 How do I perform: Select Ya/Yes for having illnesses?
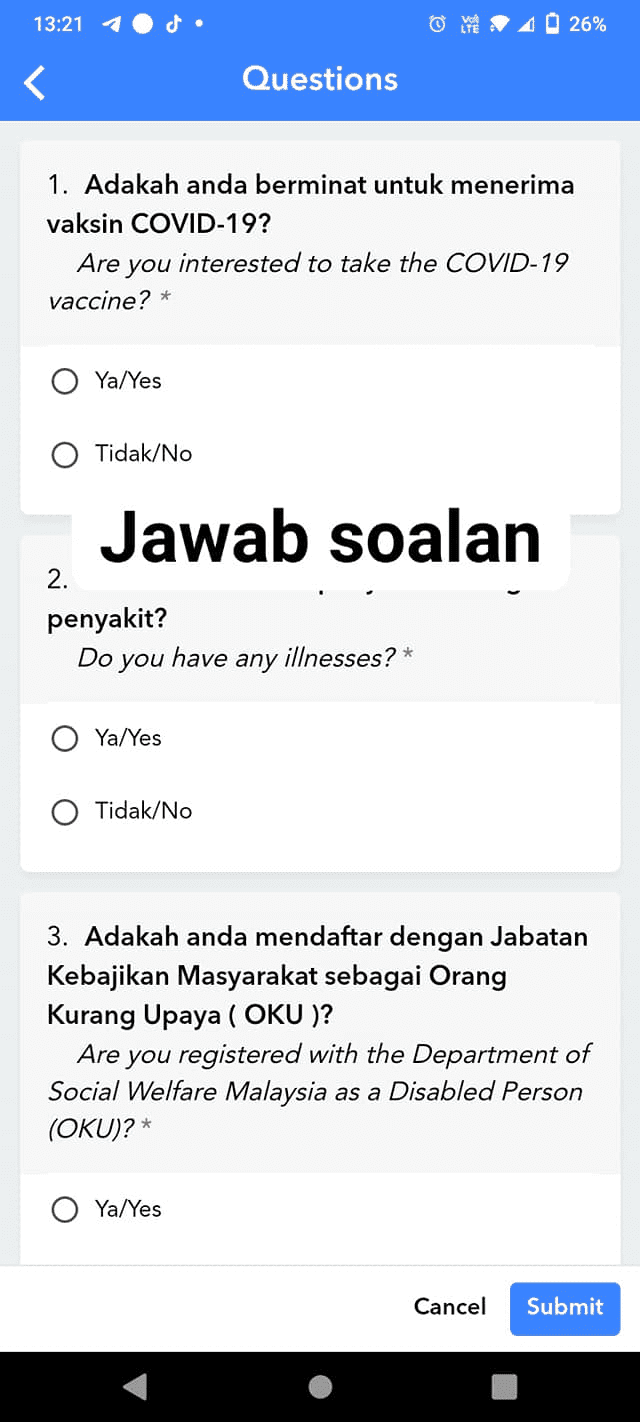[x=65, y=738]
